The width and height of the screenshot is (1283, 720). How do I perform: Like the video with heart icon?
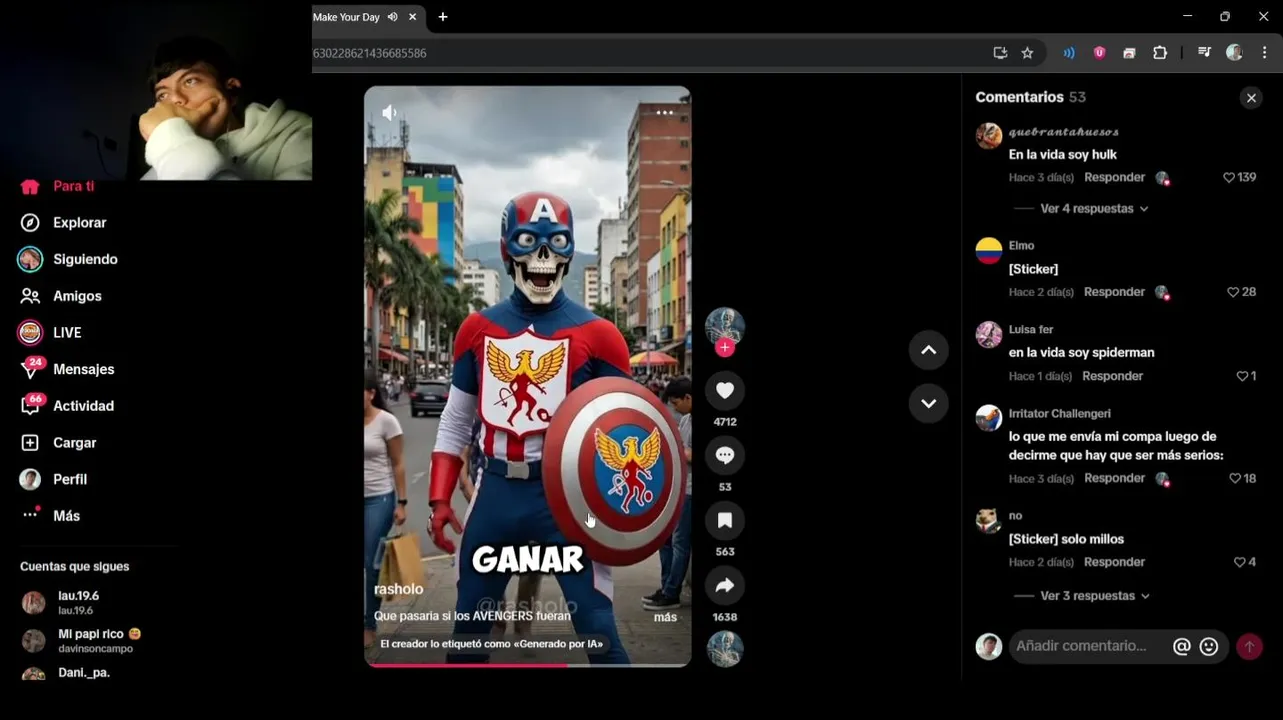pos(725,391)
